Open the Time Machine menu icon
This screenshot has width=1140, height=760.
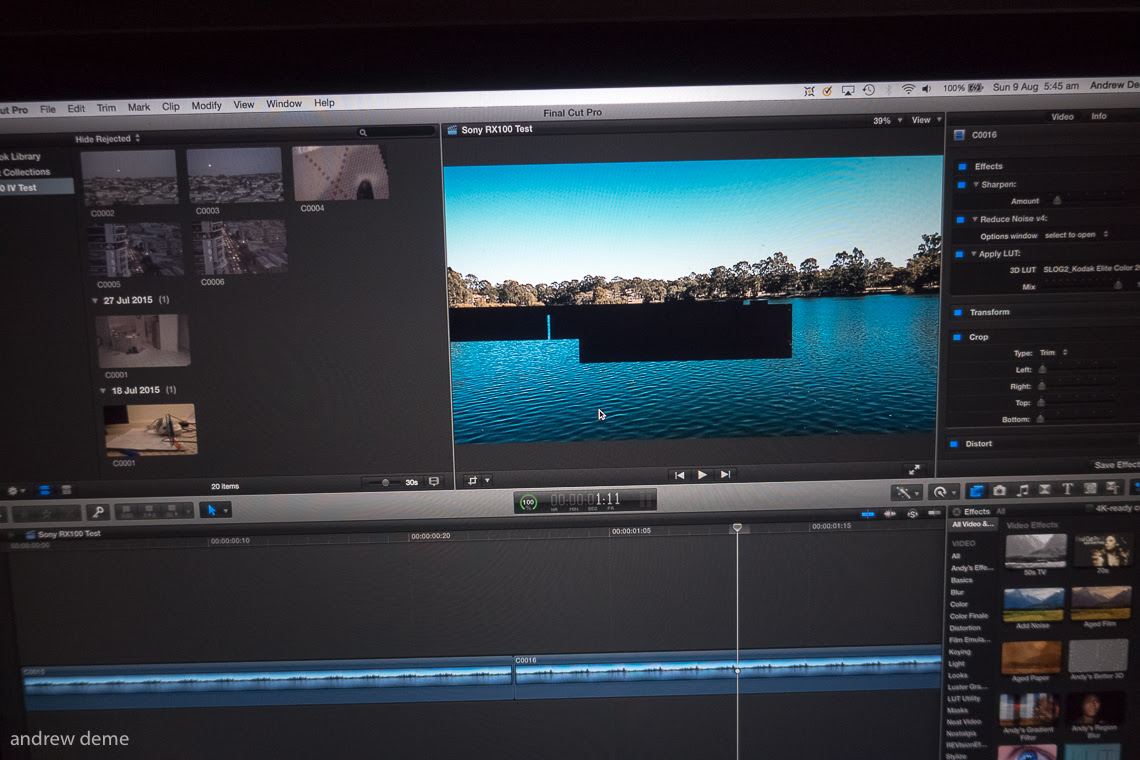click(x=869, y=90)
